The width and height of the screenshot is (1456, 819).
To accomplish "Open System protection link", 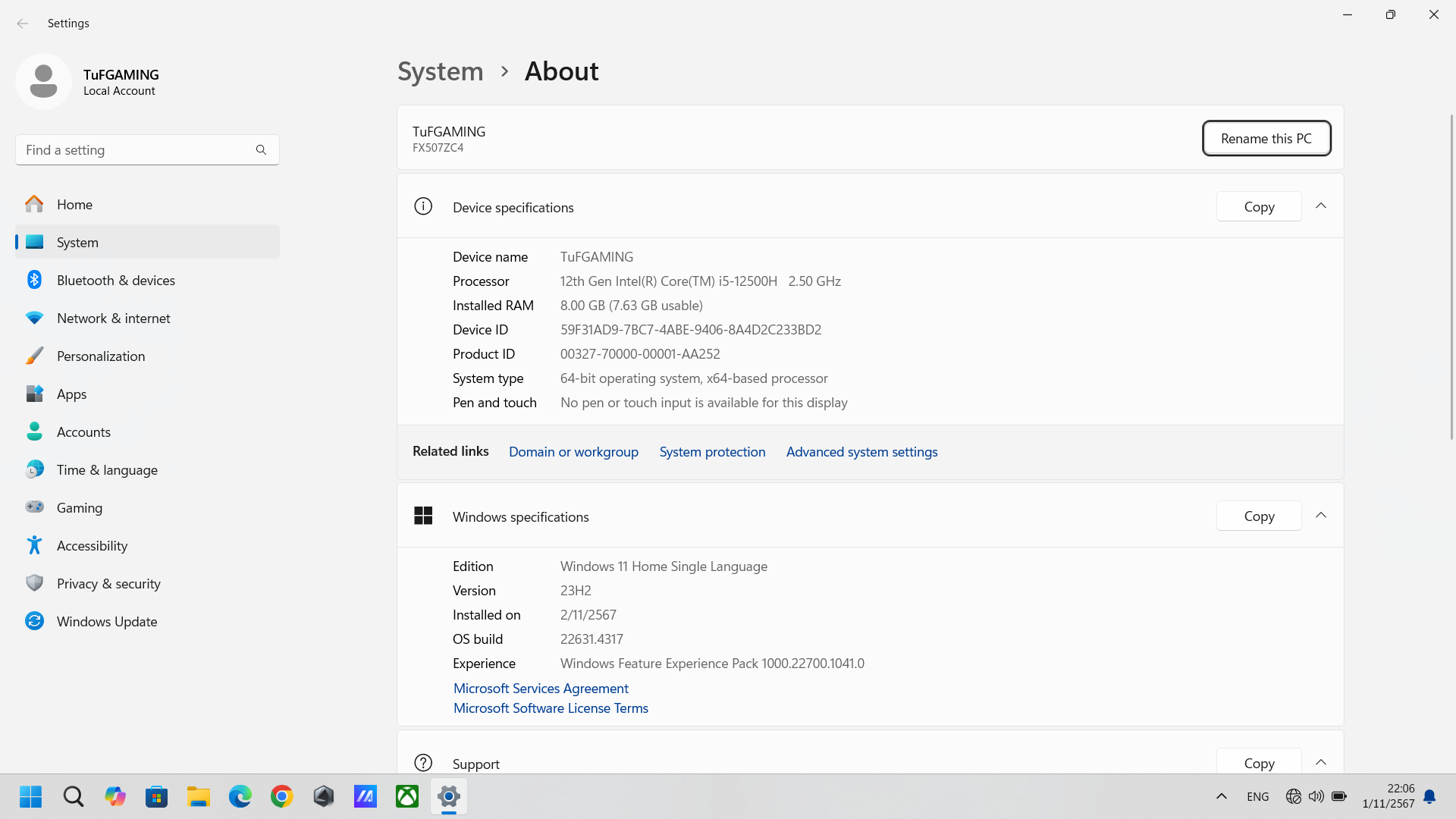I will 712,452.
